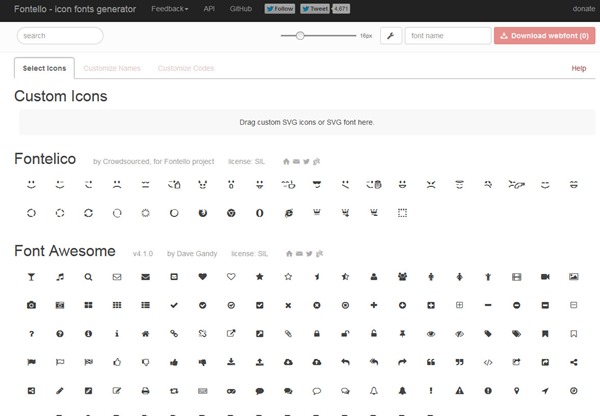Select the home icon in the glyph grid

point(146,332)
